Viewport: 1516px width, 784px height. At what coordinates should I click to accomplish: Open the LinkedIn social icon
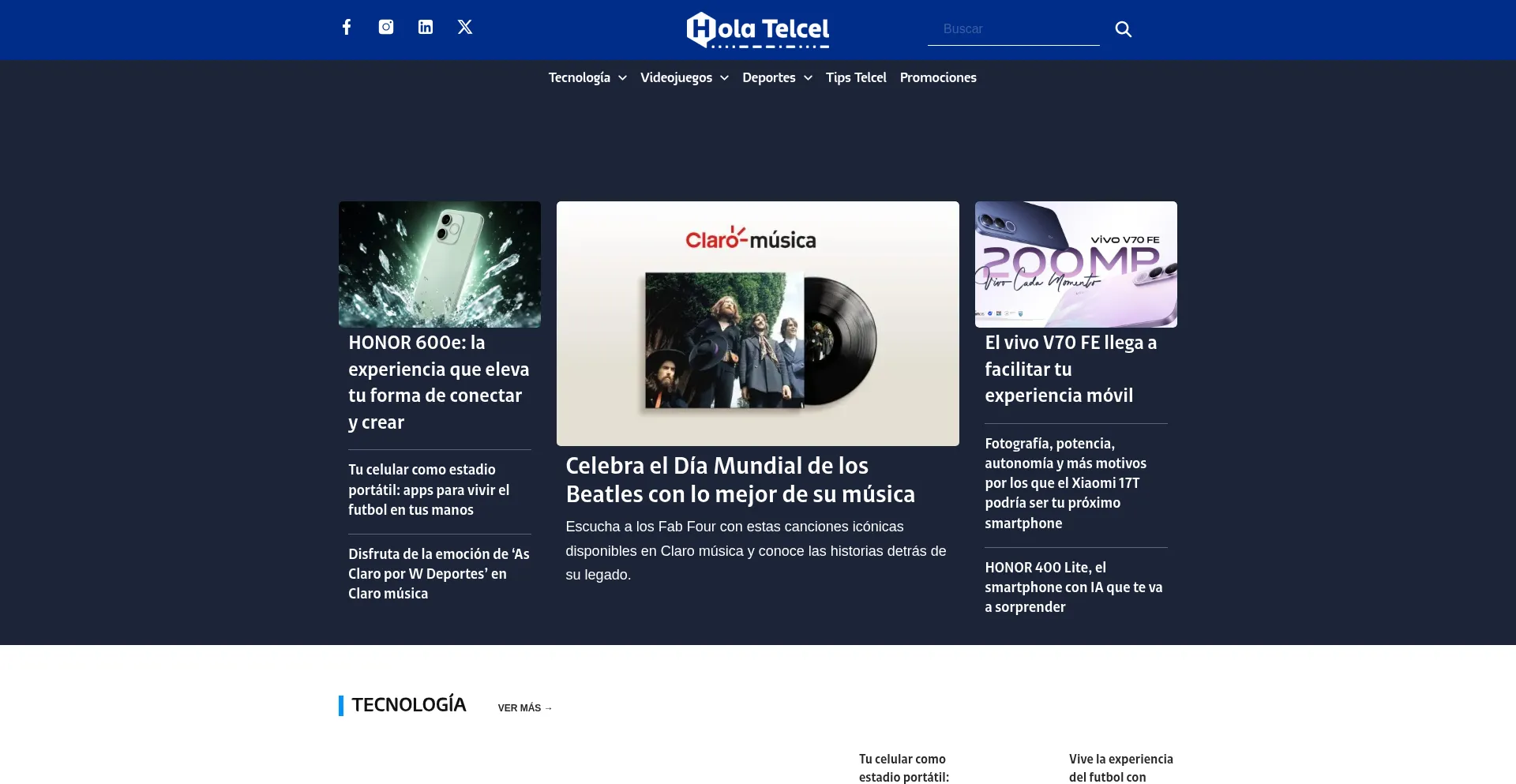426,27
